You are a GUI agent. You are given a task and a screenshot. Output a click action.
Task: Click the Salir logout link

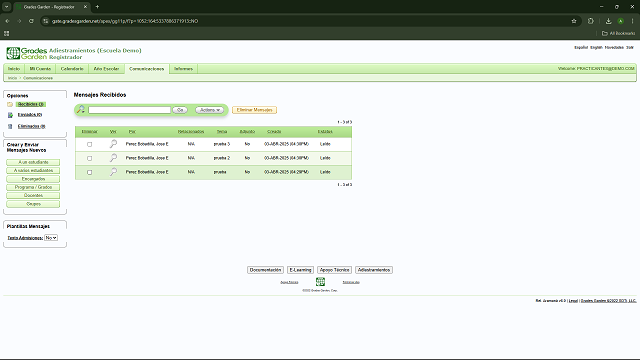630,47
